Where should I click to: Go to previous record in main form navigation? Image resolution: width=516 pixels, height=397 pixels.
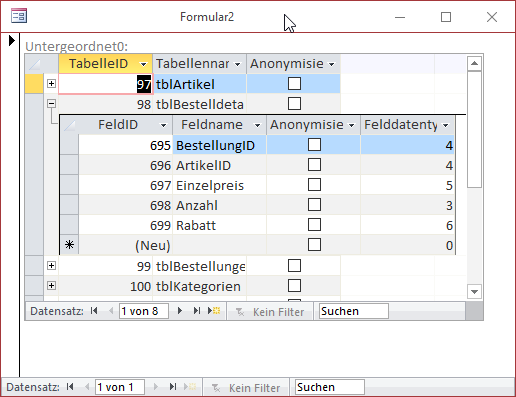tap(87, 387)
